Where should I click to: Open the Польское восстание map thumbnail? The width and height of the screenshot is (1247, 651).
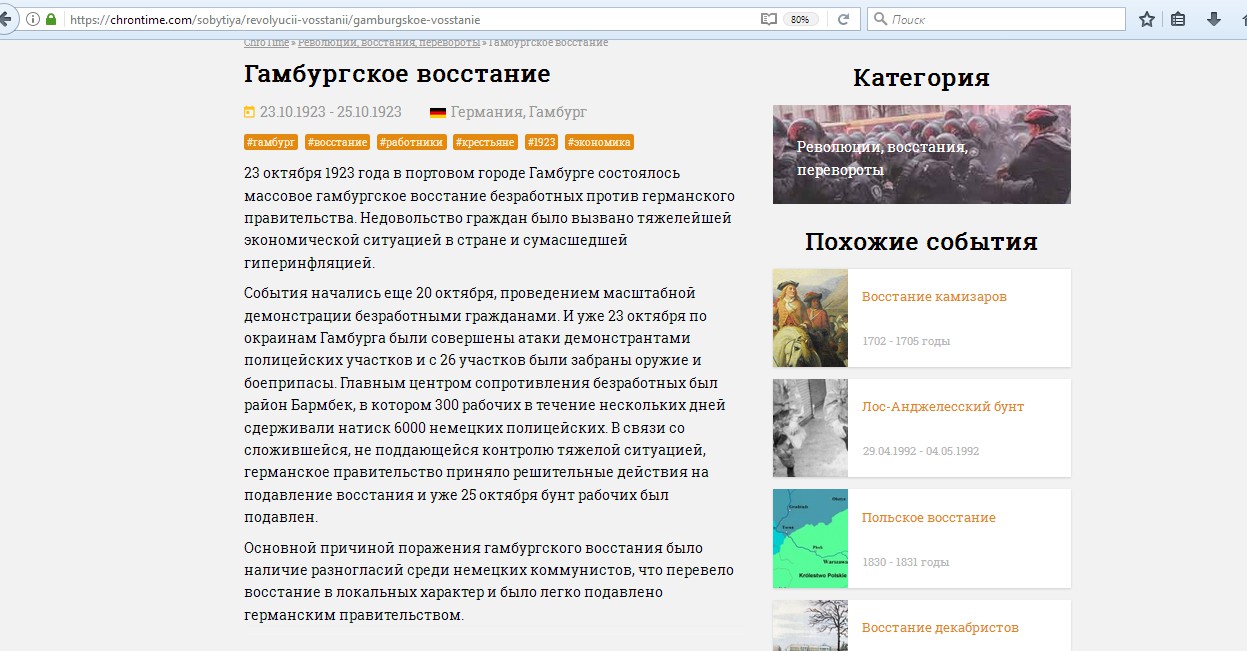[810, 538]
